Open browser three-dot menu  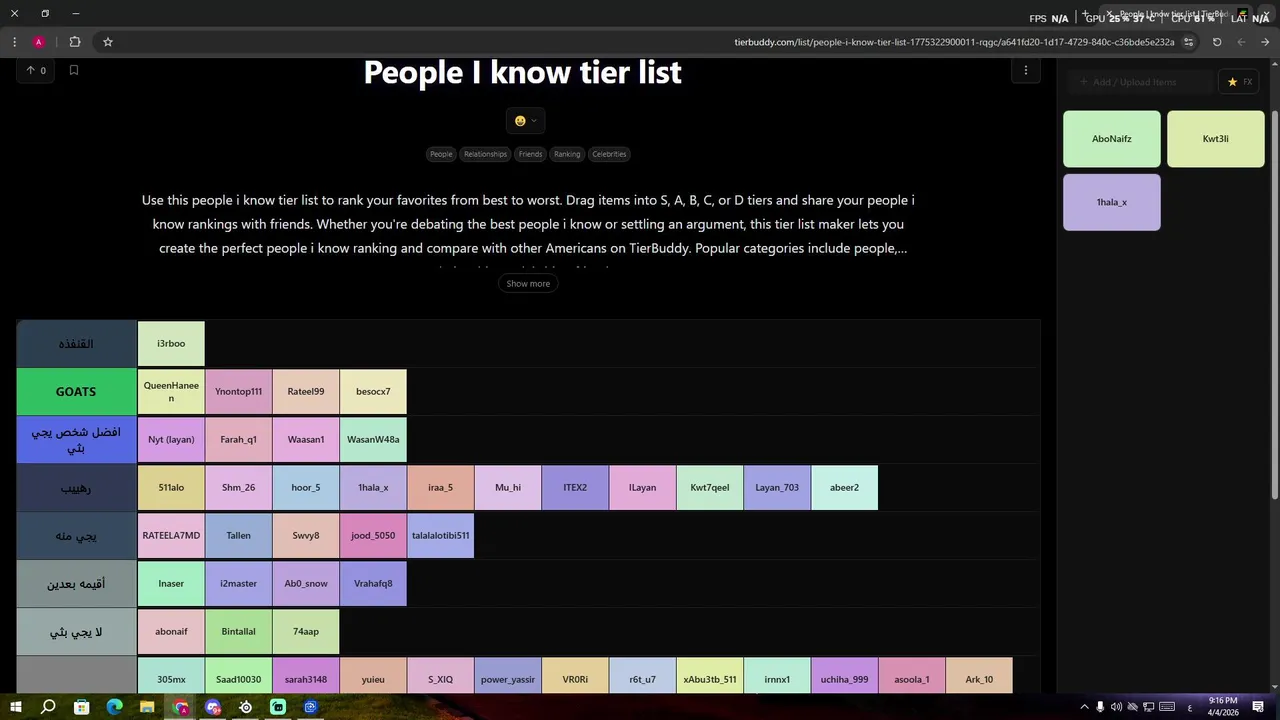pos(14,42)
